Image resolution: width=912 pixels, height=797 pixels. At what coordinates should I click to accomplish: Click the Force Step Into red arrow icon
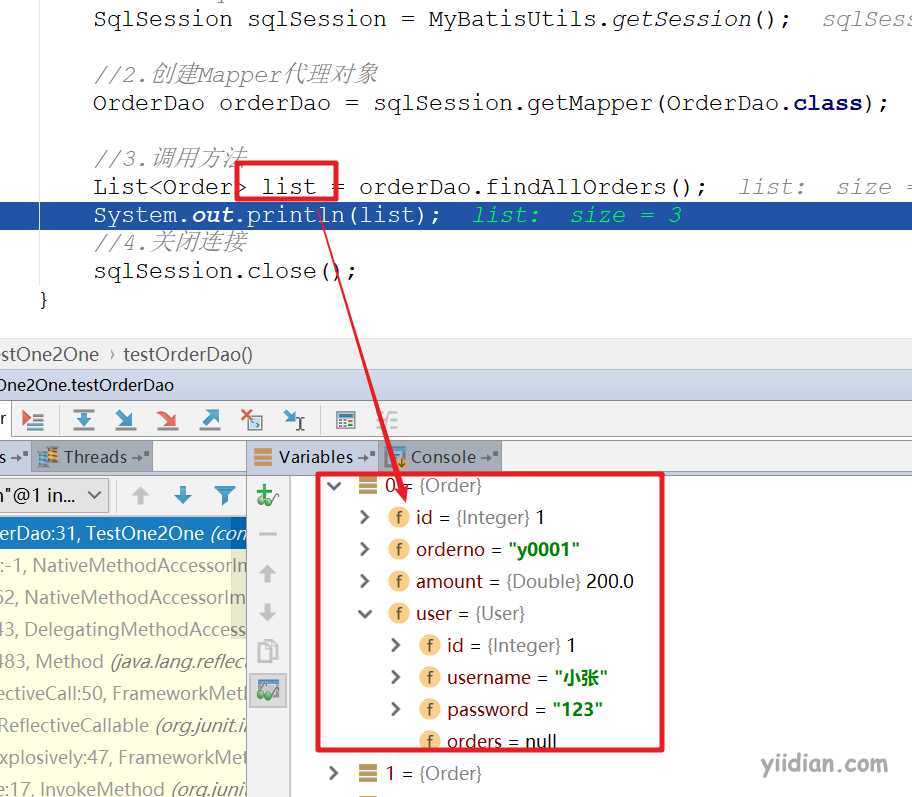168,420
